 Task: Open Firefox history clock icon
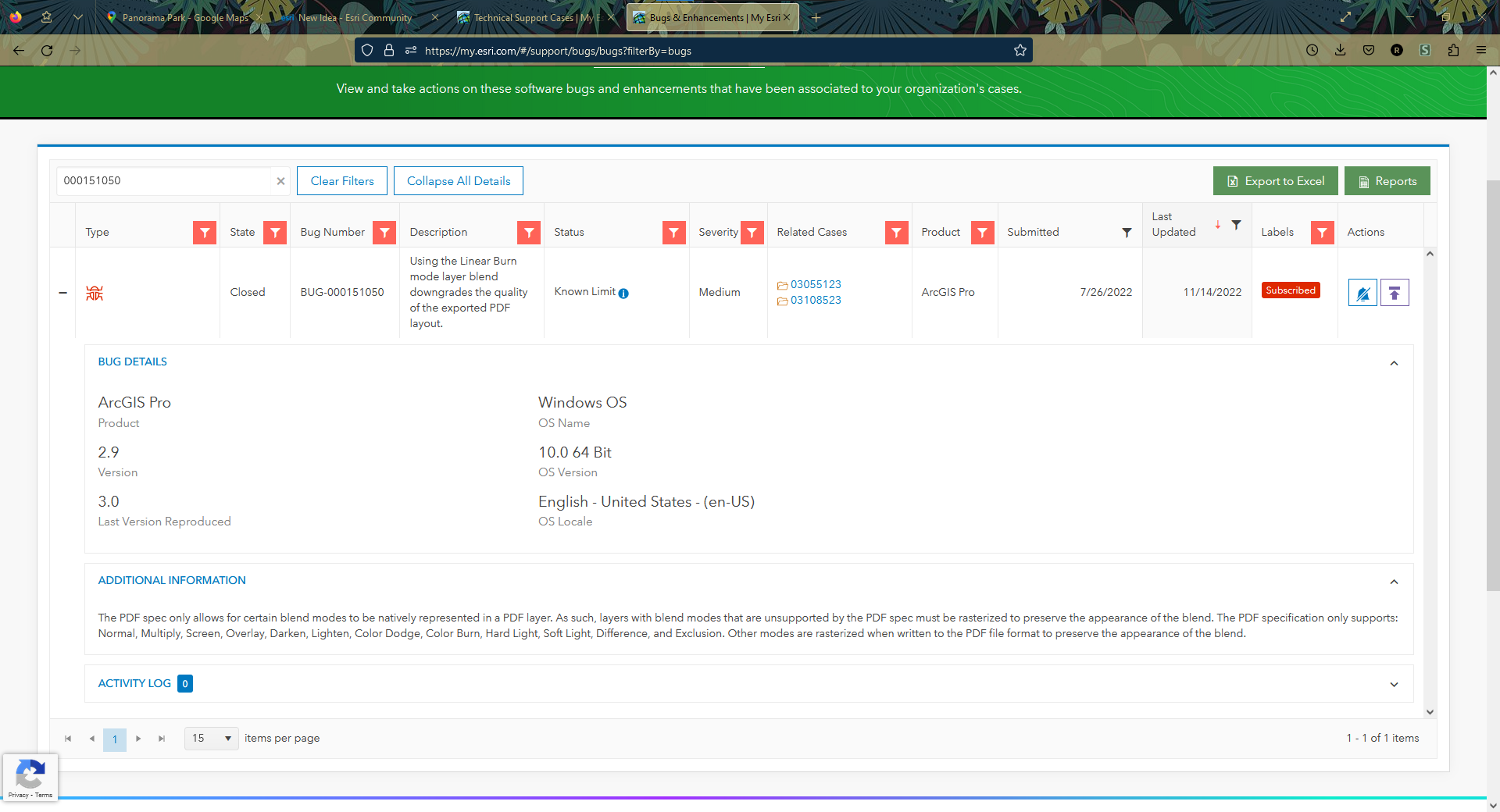1312,51
